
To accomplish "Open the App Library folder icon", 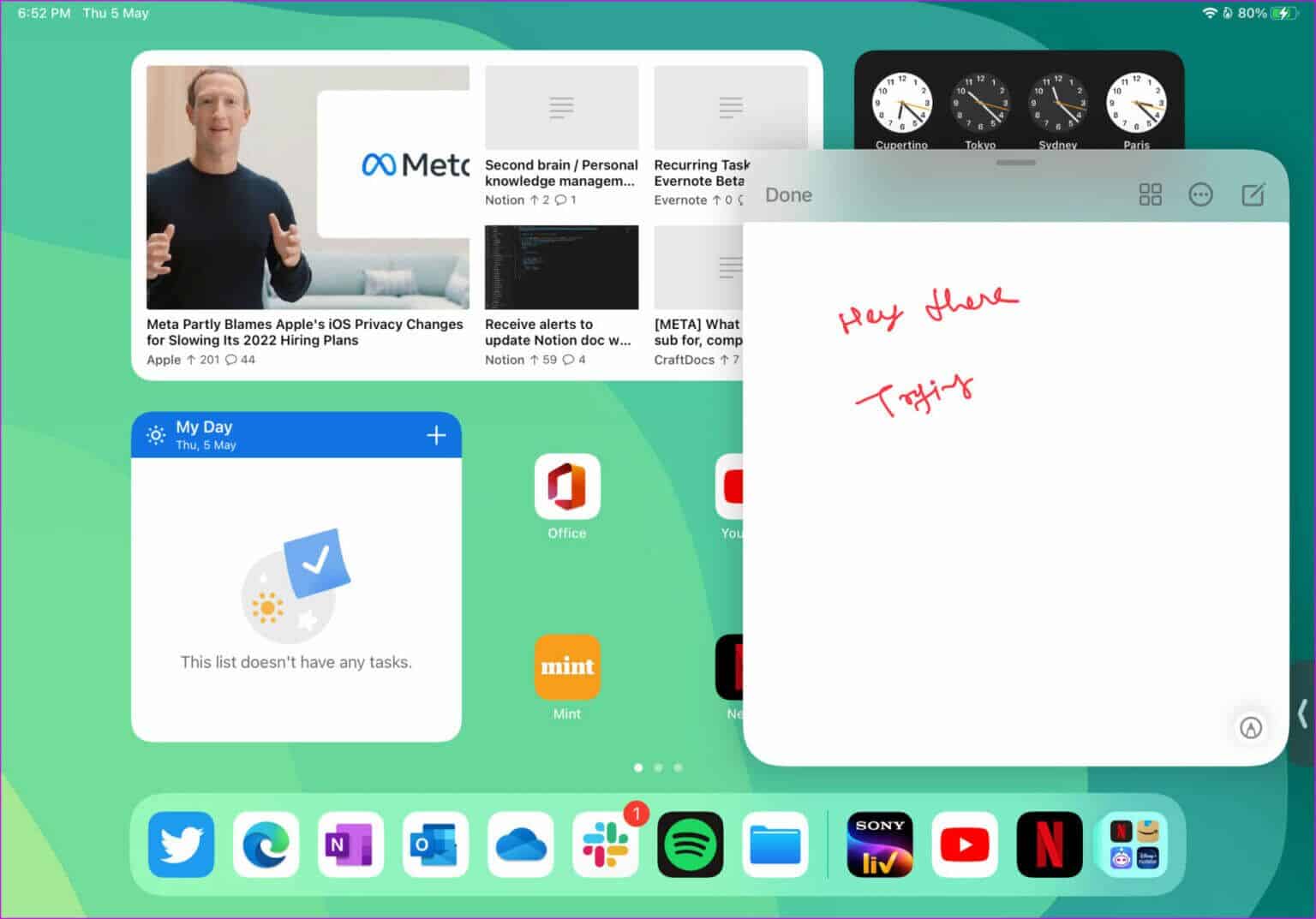I will (x=1134, y=844).
